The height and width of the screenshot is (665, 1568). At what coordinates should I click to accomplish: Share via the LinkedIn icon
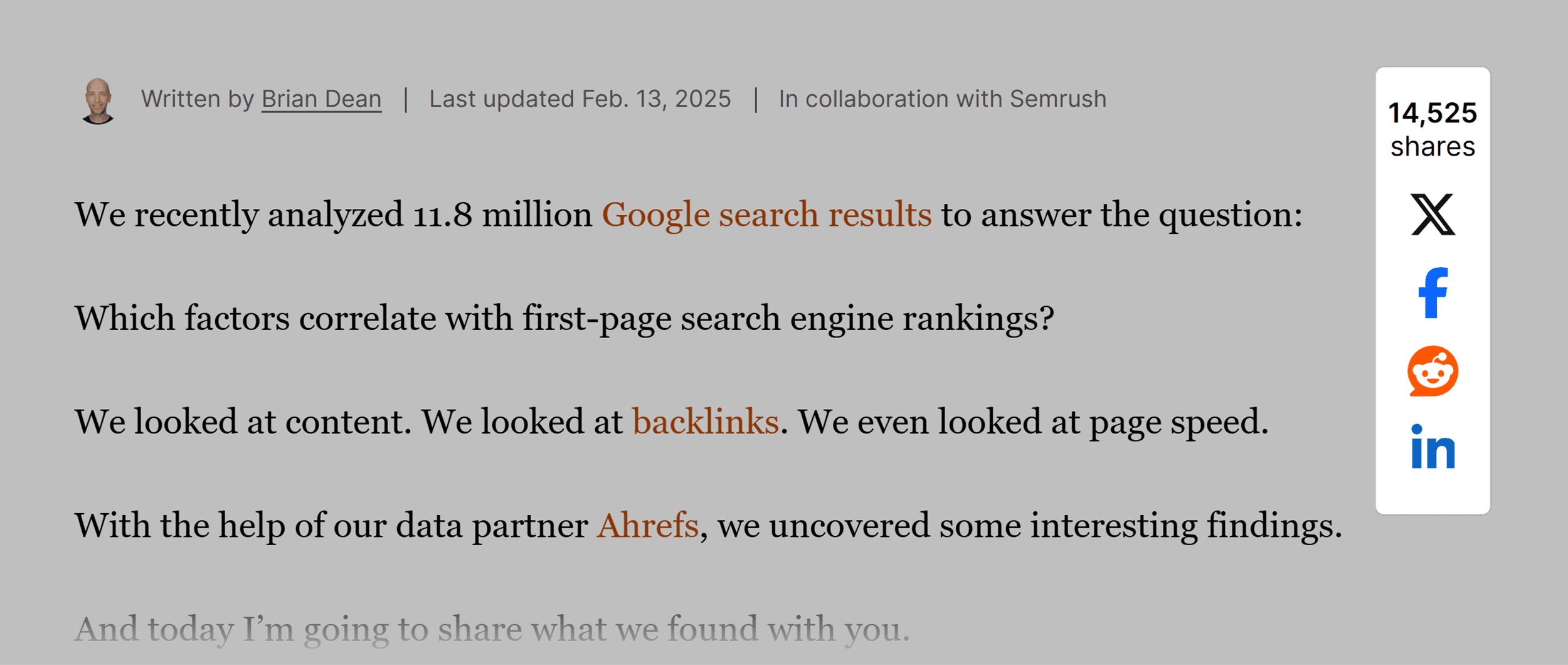click(x=1433, y=447)
